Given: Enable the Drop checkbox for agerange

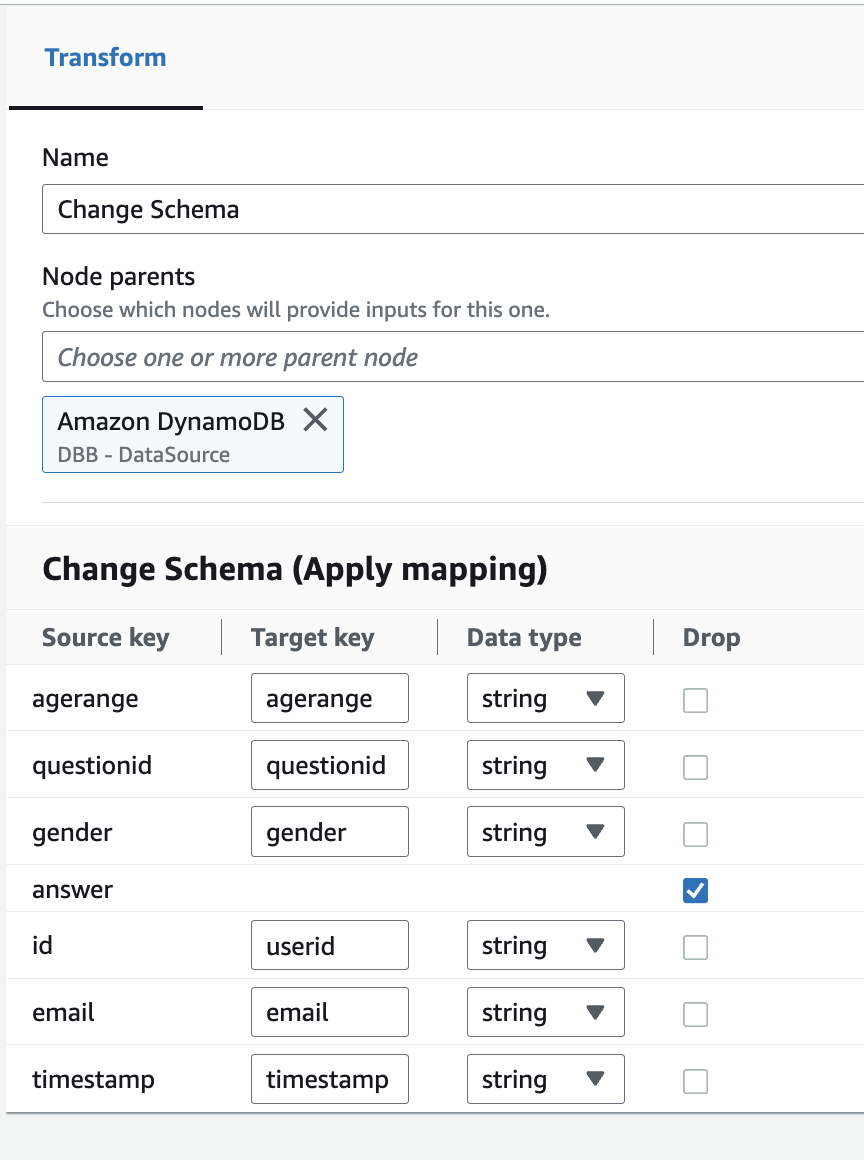Looking at the screenshot, I should tap(695, 701).
